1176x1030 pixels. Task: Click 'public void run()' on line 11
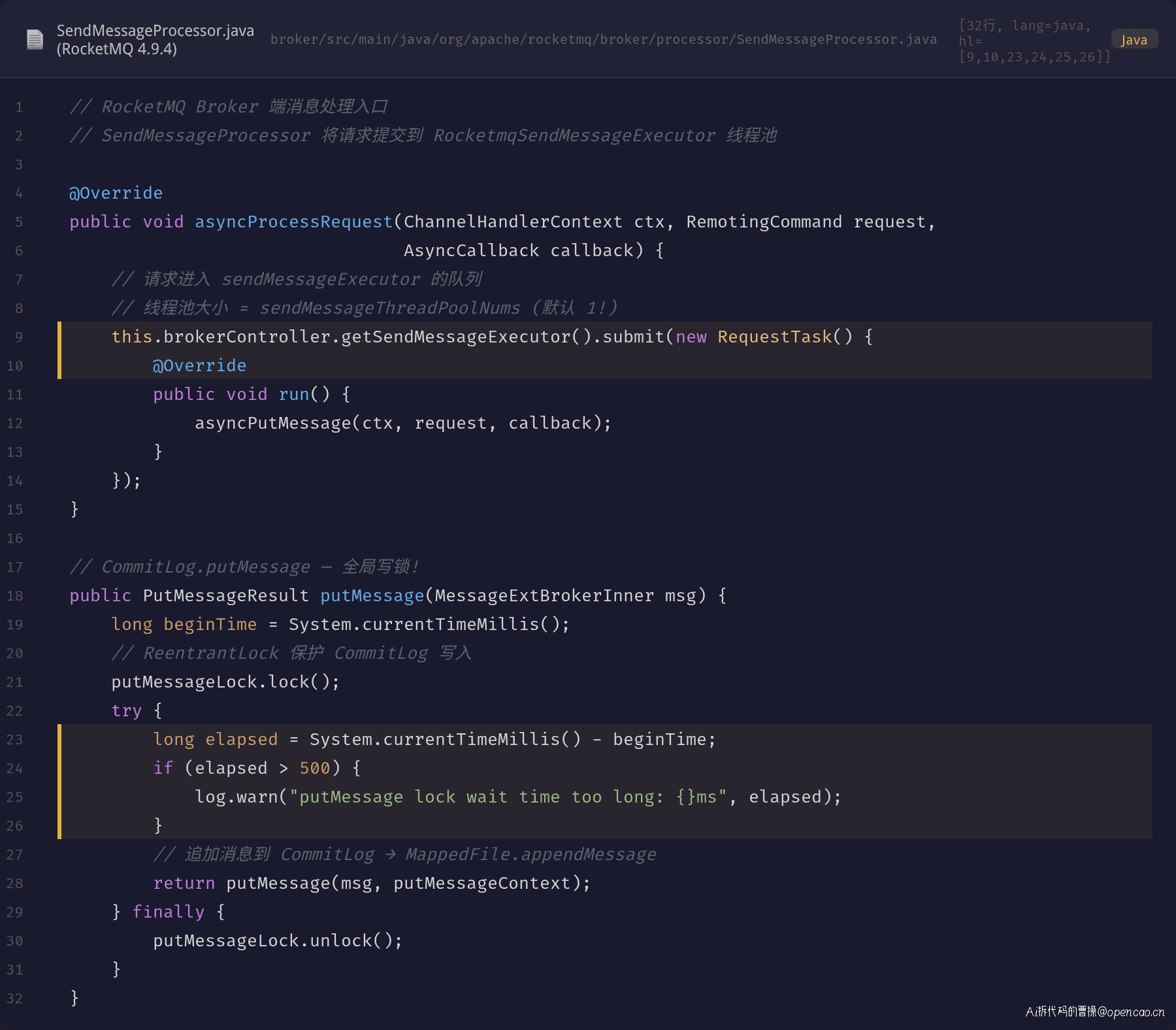242,394
